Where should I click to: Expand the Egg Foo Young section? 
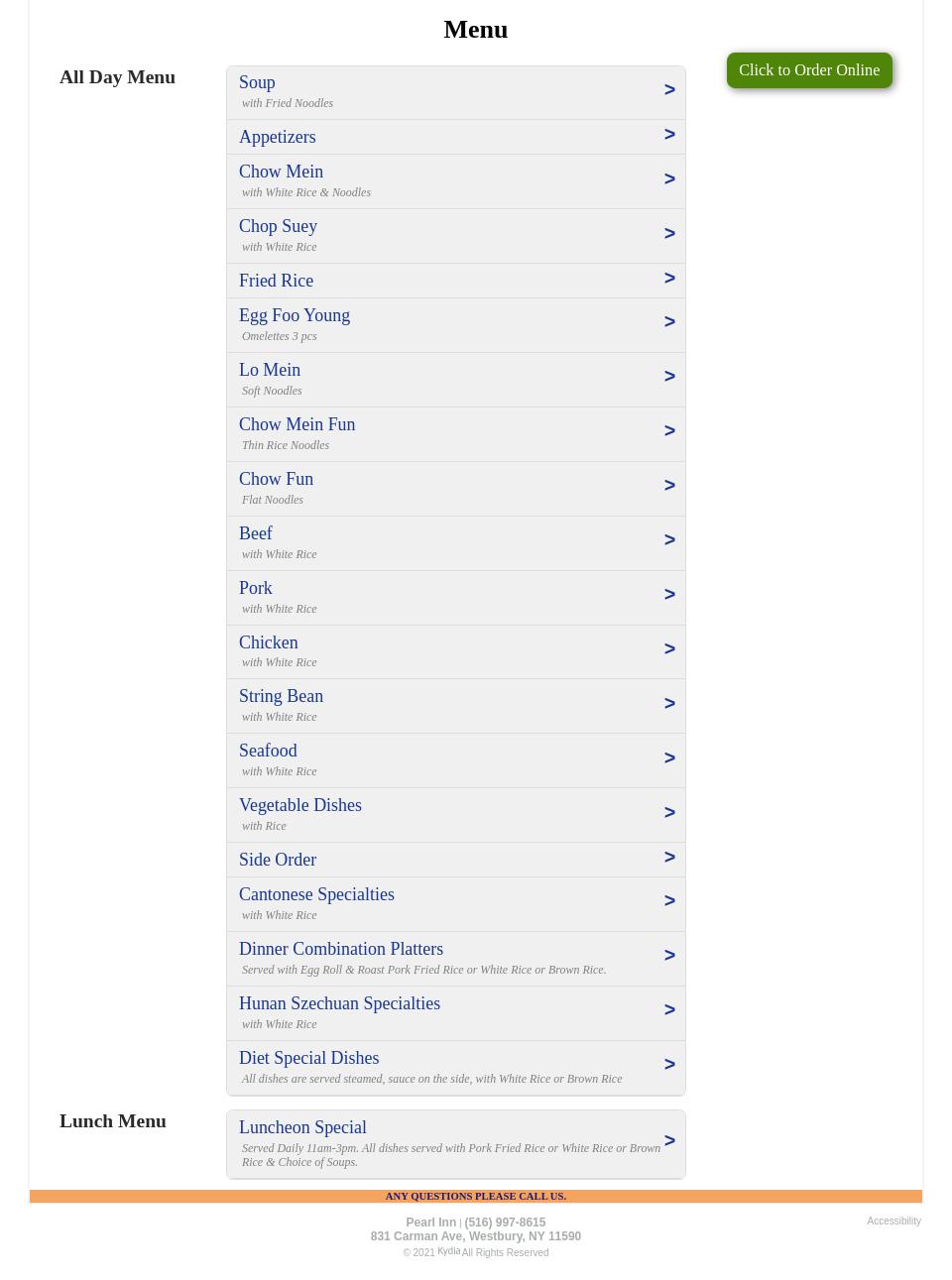tap(294, 315)
